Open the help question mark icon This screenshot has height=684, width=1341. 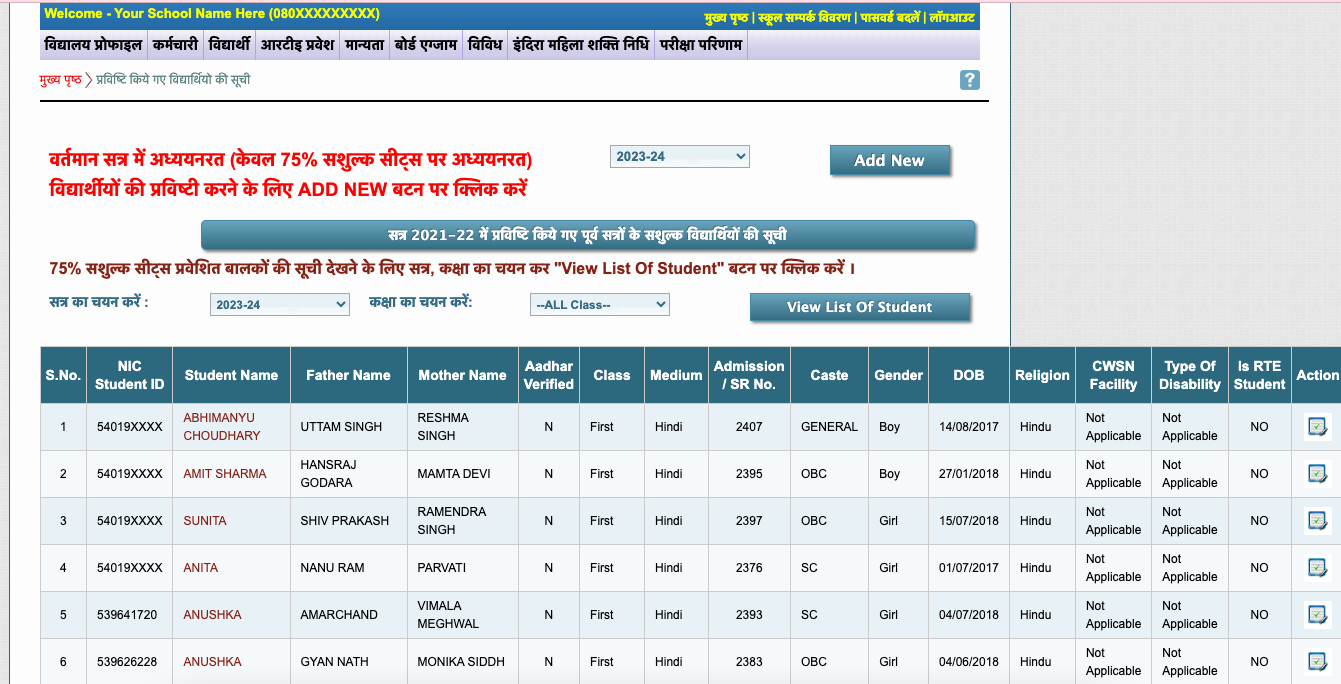969,79
